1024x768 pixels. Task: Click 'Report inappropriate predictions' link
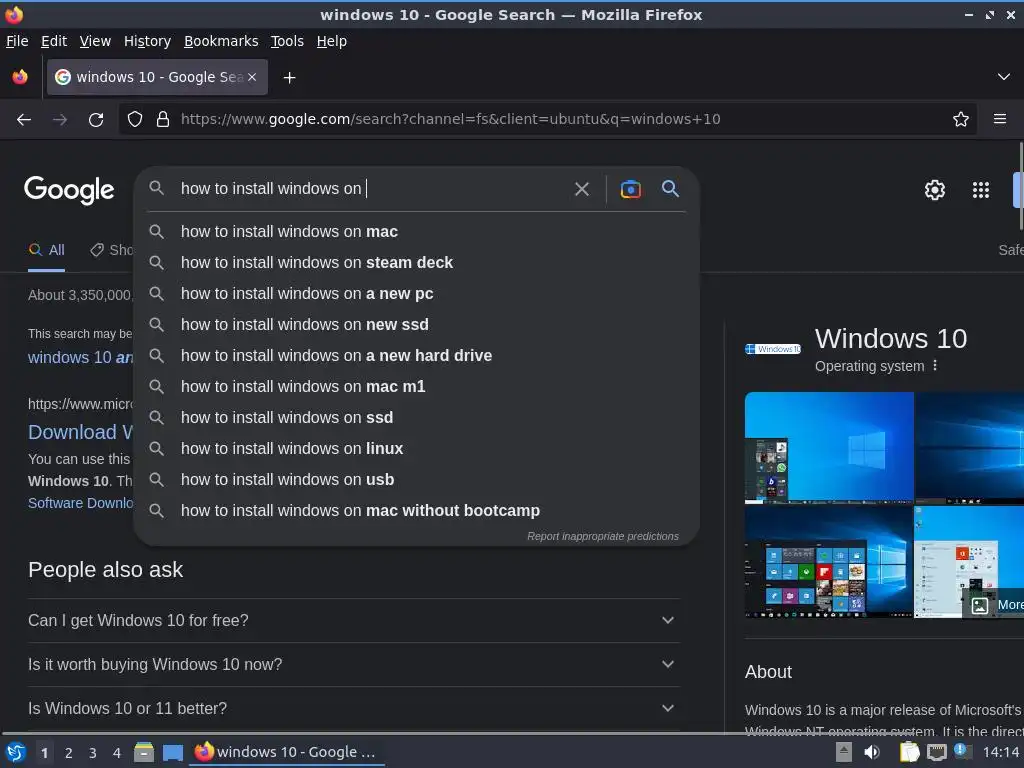[603, 536]
